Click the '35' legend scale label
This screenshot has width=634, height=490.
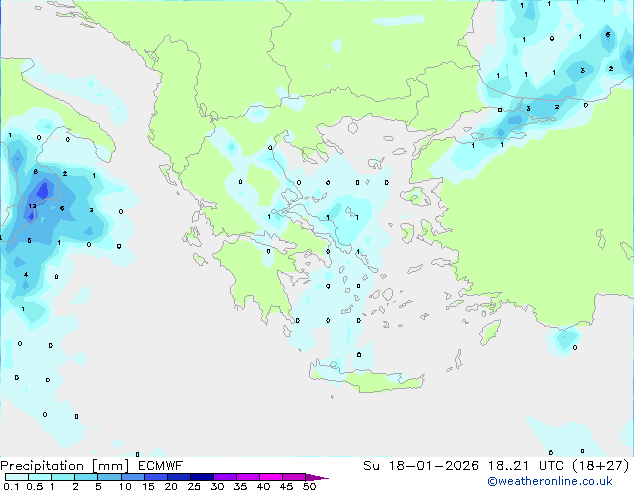coord(240,486)
